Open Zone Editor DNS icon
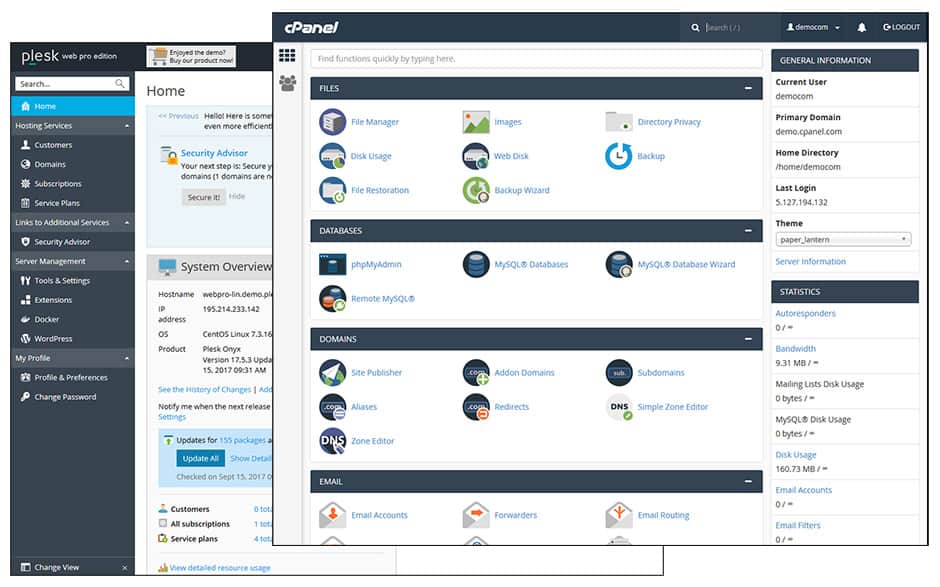 (332, 441)
